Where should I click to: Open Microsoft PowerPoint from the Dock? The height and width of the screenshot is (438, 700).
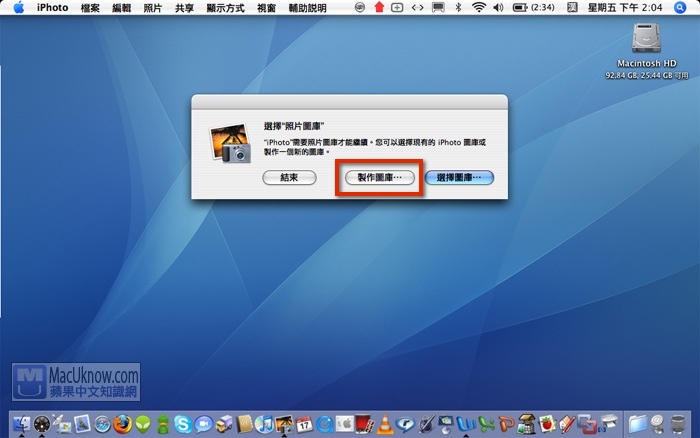click(x=507, y=424)
